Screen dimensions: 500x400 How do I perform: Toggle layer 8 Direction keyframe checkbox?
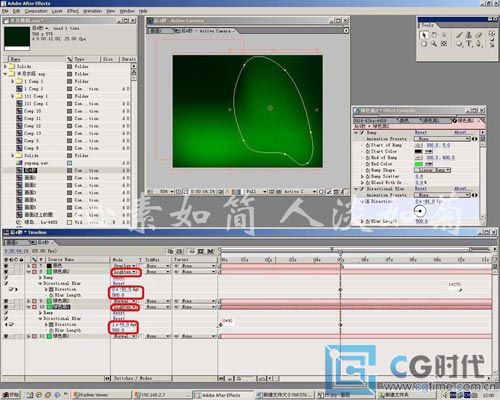[12, 289]
